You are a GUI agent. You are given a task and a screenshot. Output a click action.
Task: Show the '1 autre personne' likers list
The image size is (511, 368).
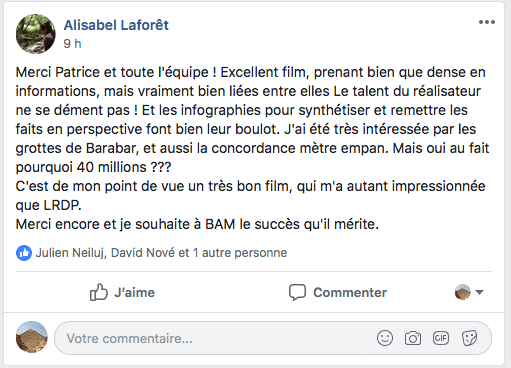pyautogui.click(x=240, y=253)
